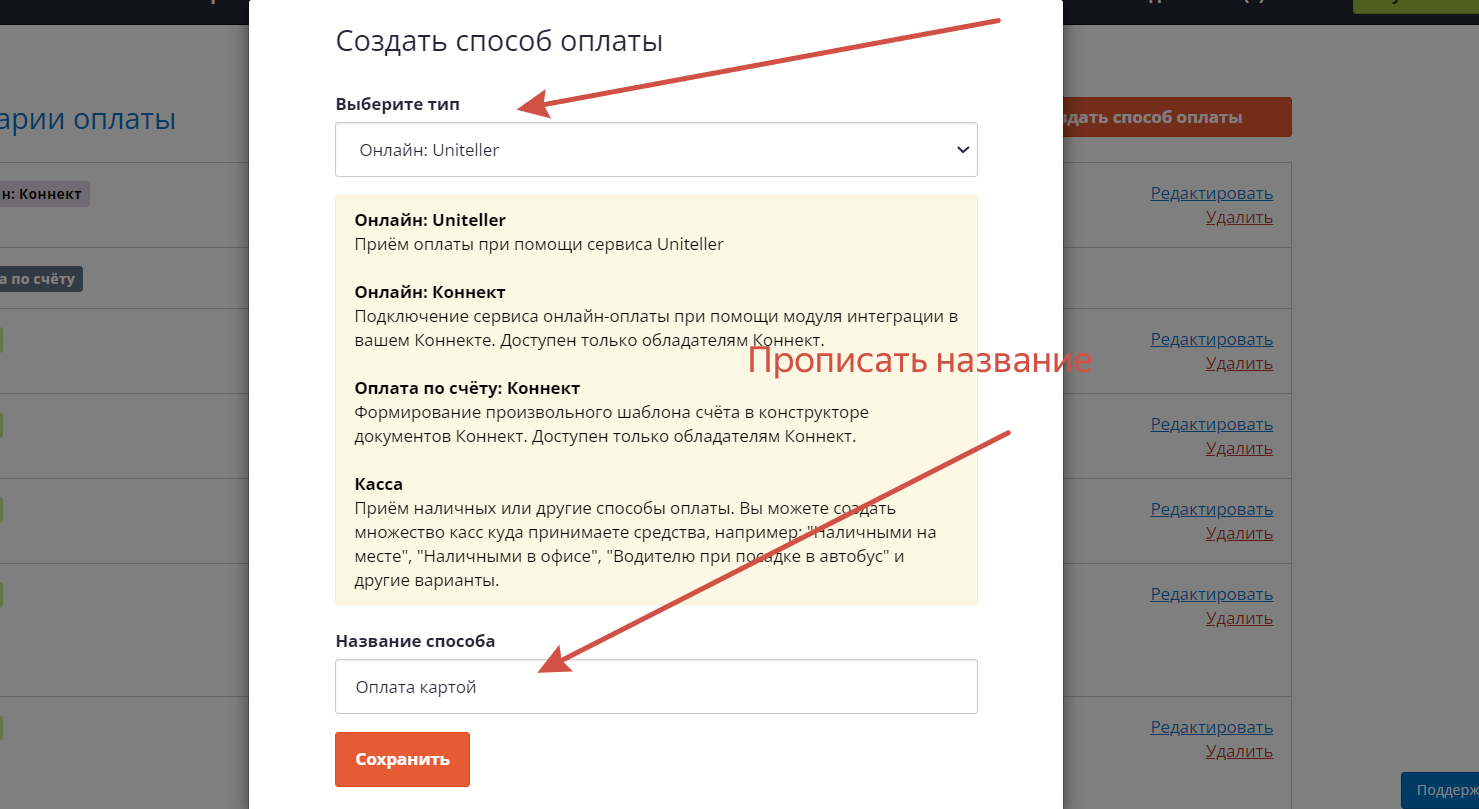
Task: Click the Приём оплаты при помощи сервиса Uniteller text
Action: point(539,244)
